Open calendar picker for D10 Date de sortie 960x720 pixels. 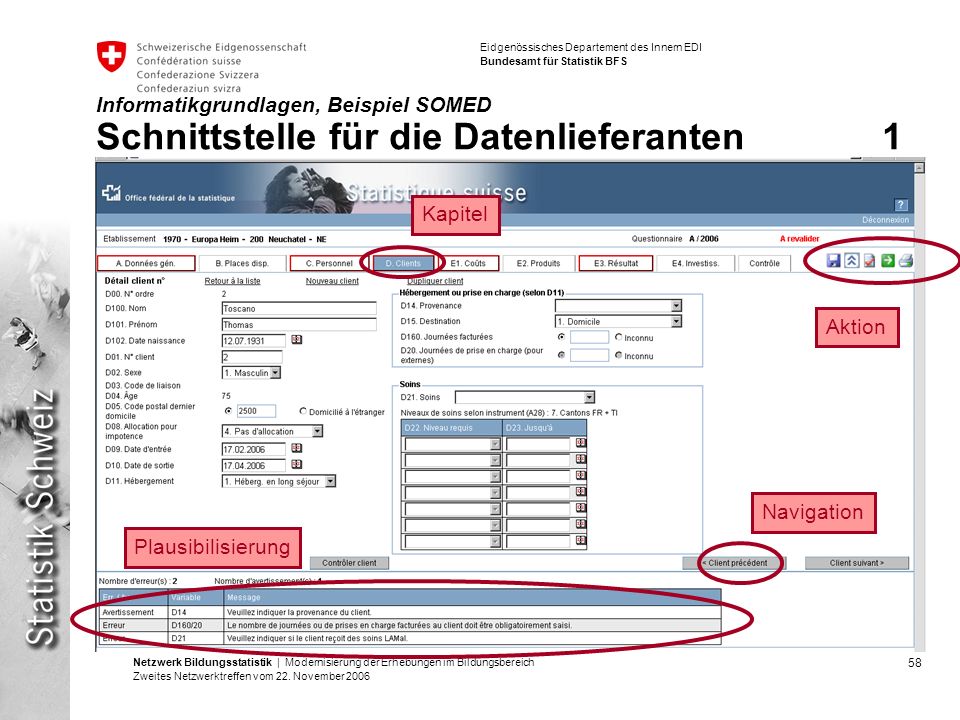(x=296, y=465)
